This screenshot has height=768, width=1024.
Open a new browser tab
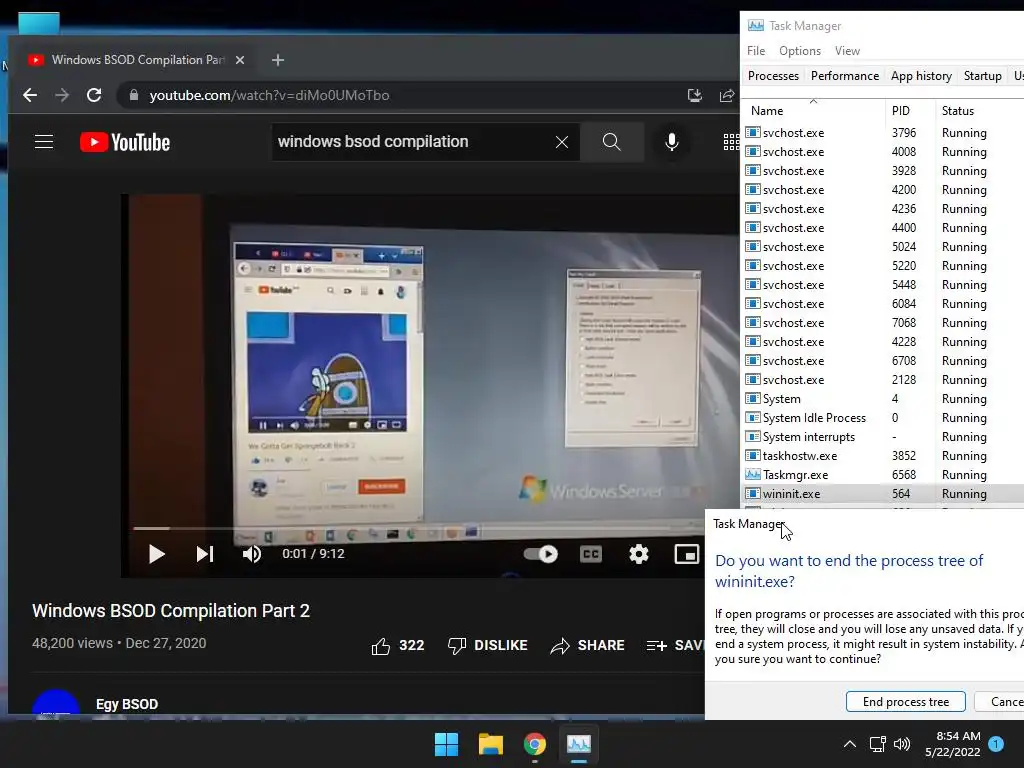(278, 60)
